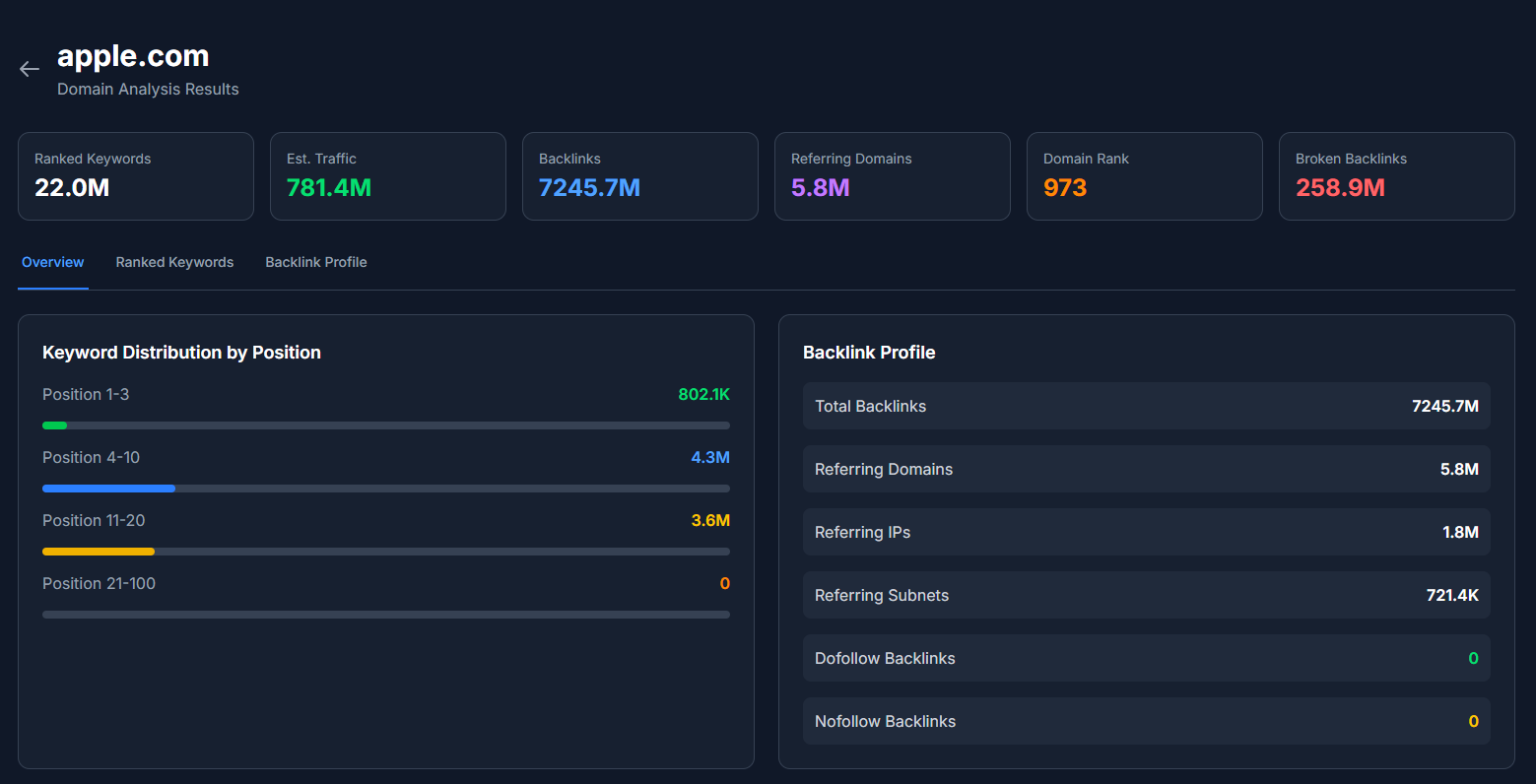Click the Keyword Distribution by Position heading
1536x784 pixels.
pyautogui.click(x=181, y=353)
